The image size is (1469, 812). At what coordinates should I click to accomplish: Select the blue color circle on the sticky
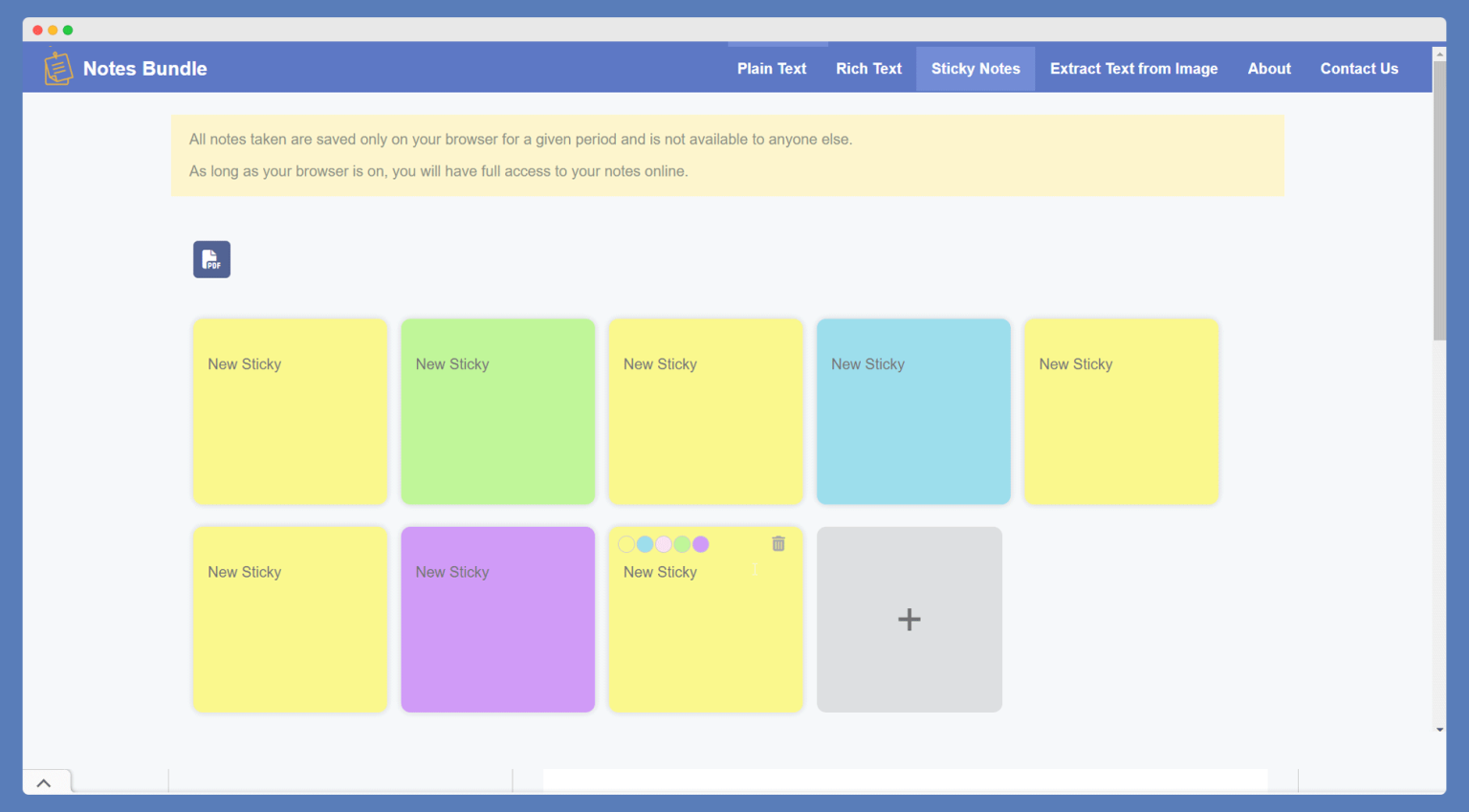click(645, 543)
